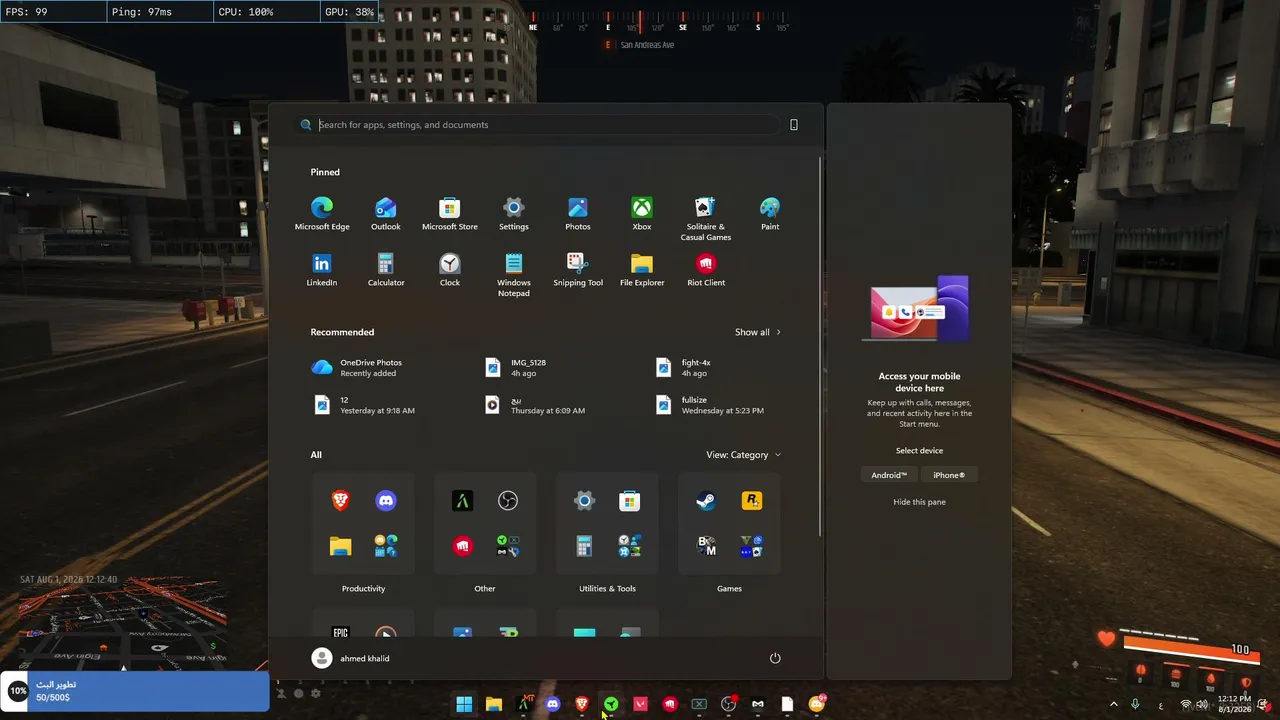Toggle the mobile device pane icon beside search
This screenshot has width=1280, height=720.
[794, 125]
